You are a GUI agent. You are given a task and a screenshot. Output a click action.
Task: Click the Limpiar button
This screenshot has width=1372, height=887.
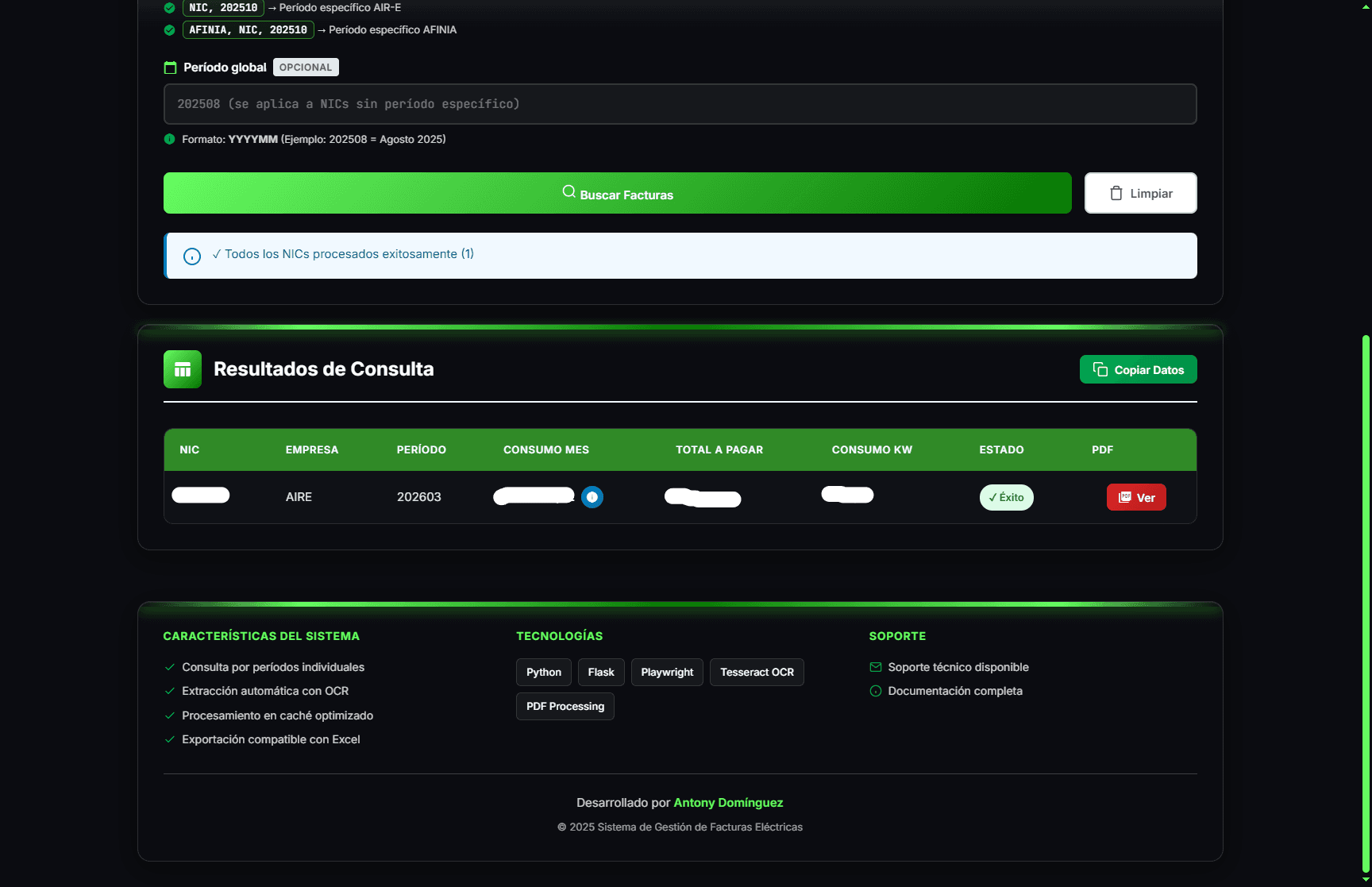click(1140, 193)
